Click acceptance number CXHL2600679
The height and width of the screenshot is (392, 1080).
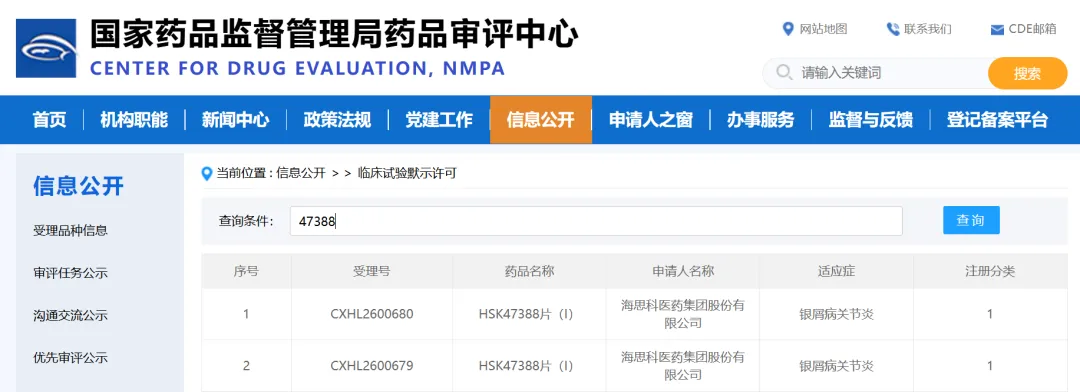pyautogui.click(x=372, y=366)
